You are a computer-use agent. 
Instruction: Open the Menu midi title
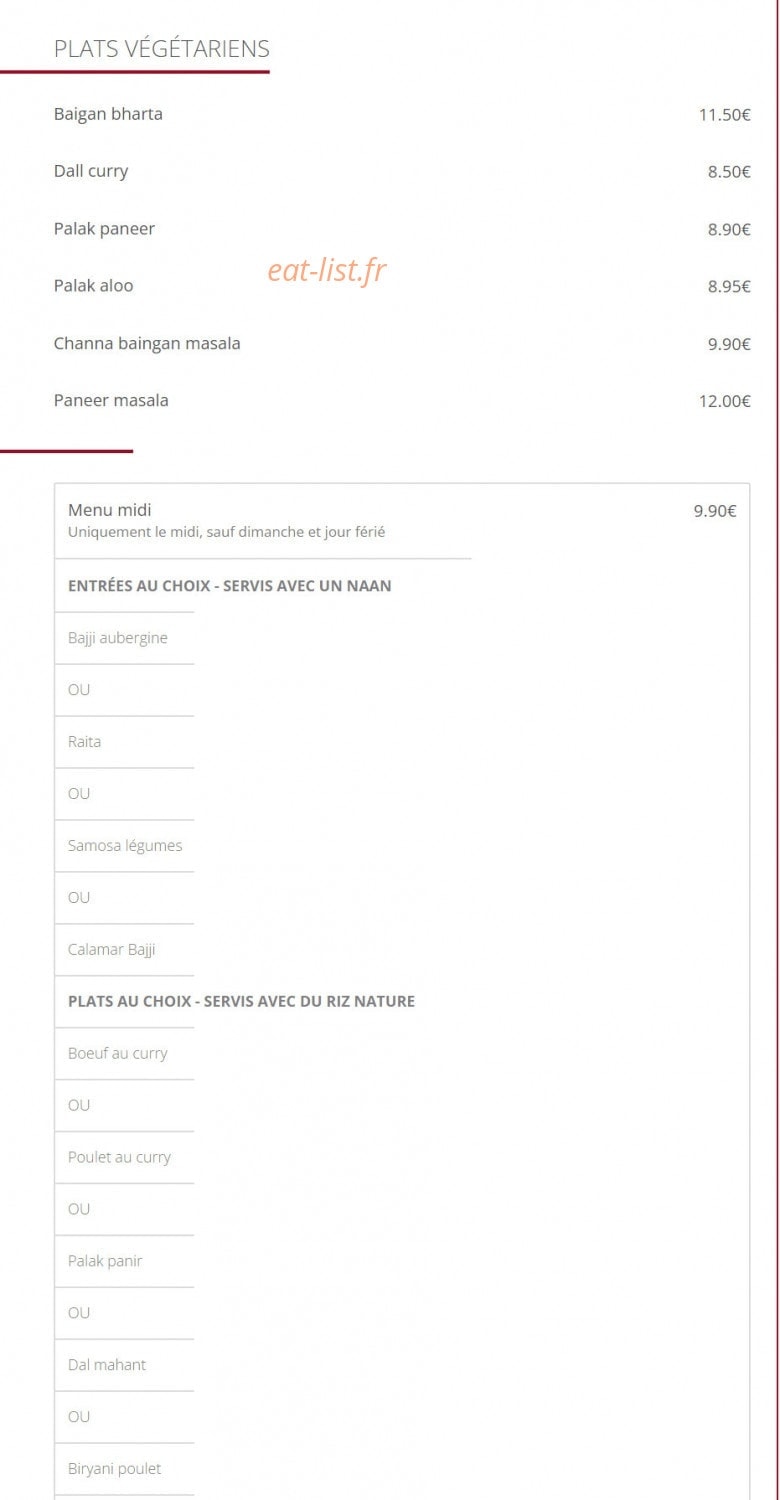click(x=110, y=510)
